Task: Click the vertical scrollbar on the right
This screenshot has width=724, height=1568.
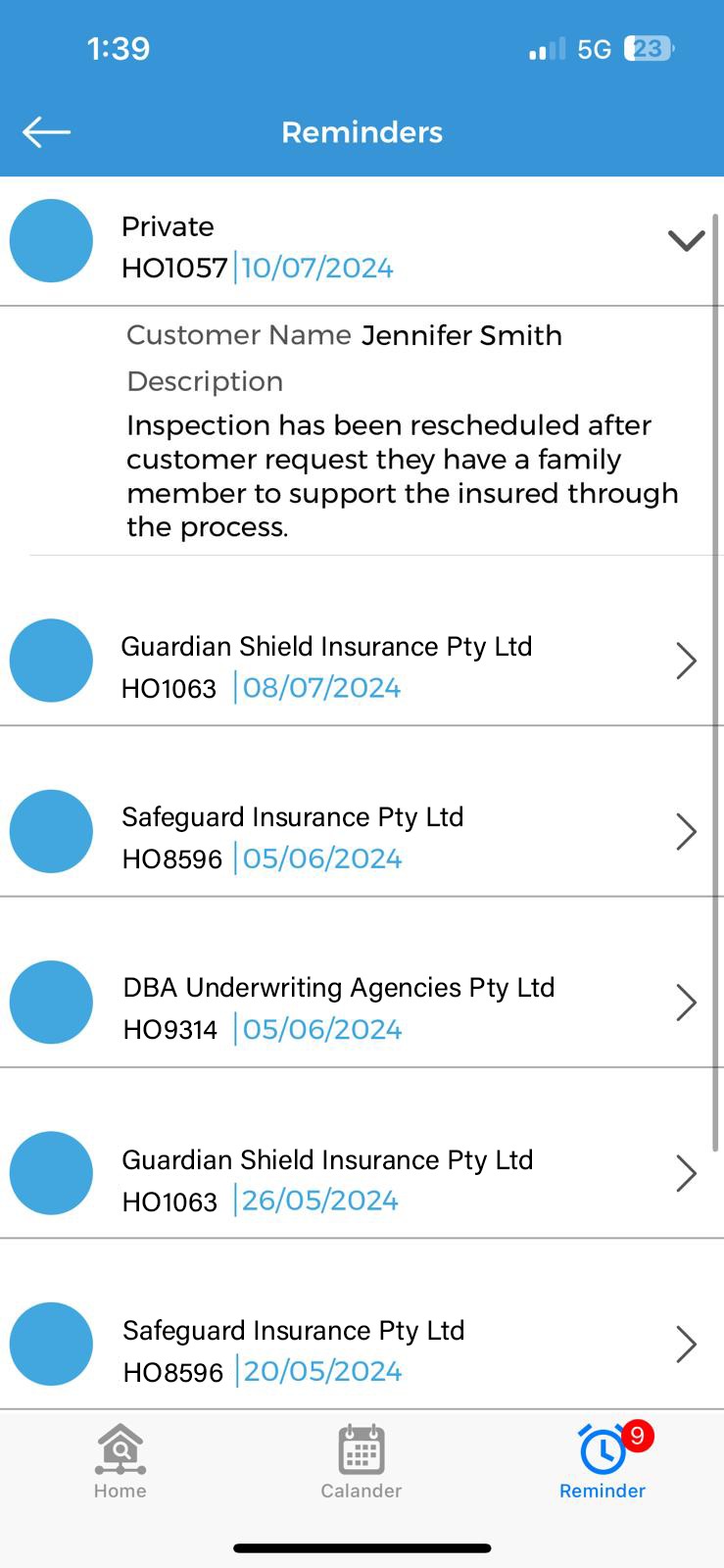Action: tap(716, 686)
